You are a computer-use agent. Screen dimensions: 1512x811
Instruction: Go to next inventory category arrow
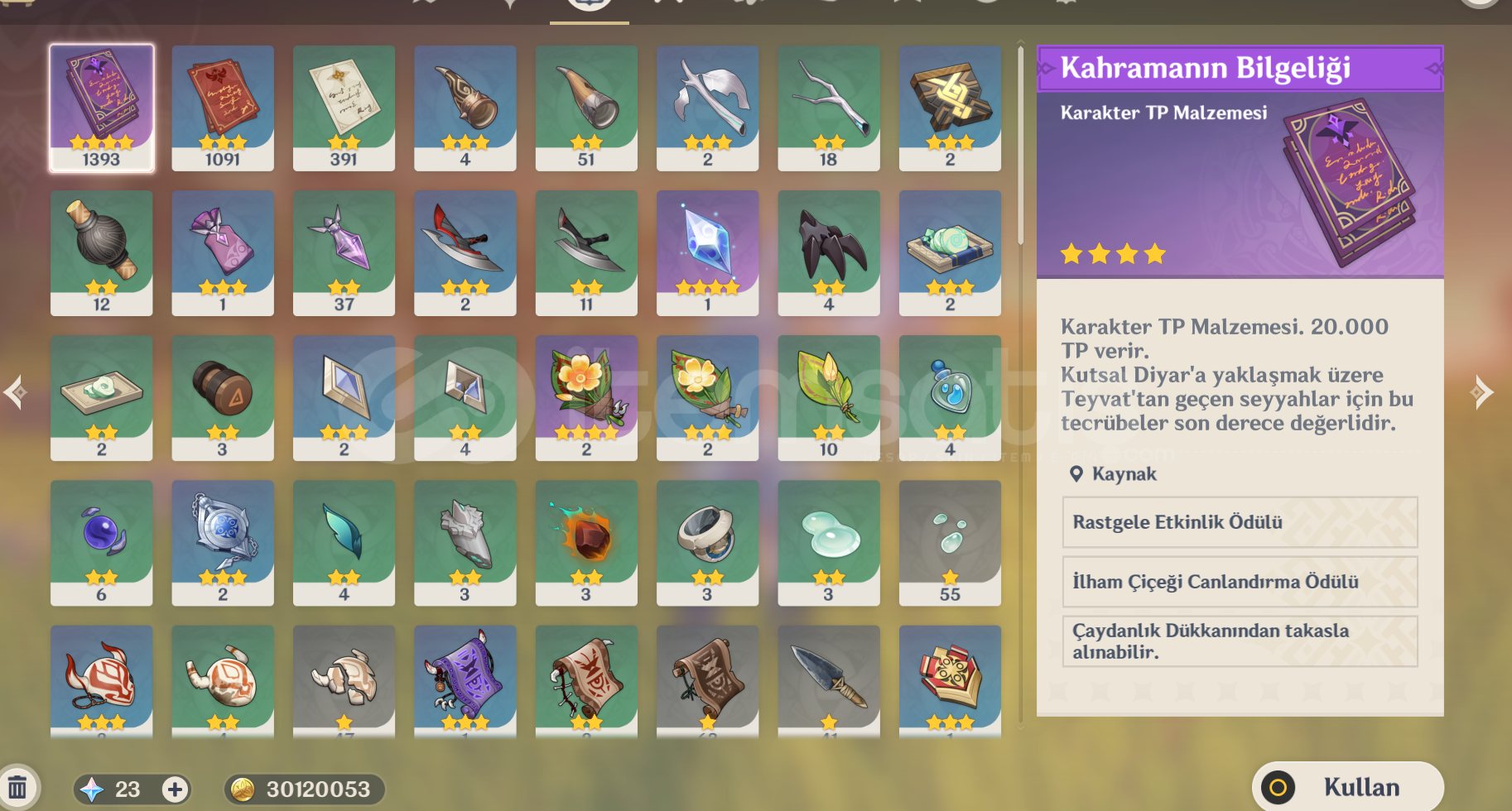click(1482, 391)
